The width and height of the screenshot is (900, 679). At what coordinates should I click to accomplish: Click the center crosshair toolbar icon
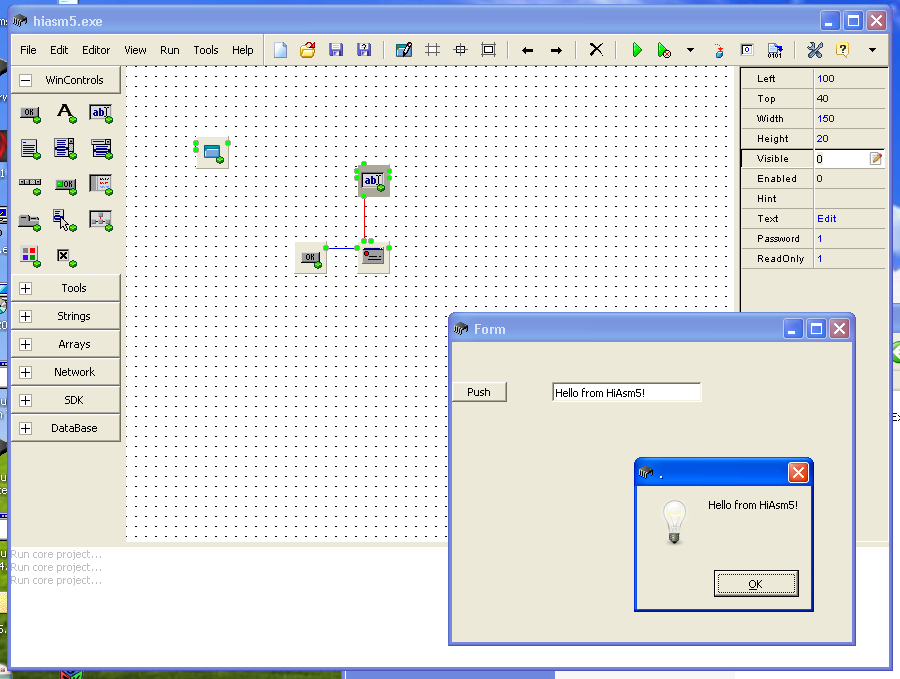pyautogui.click(x=460, y=50)
